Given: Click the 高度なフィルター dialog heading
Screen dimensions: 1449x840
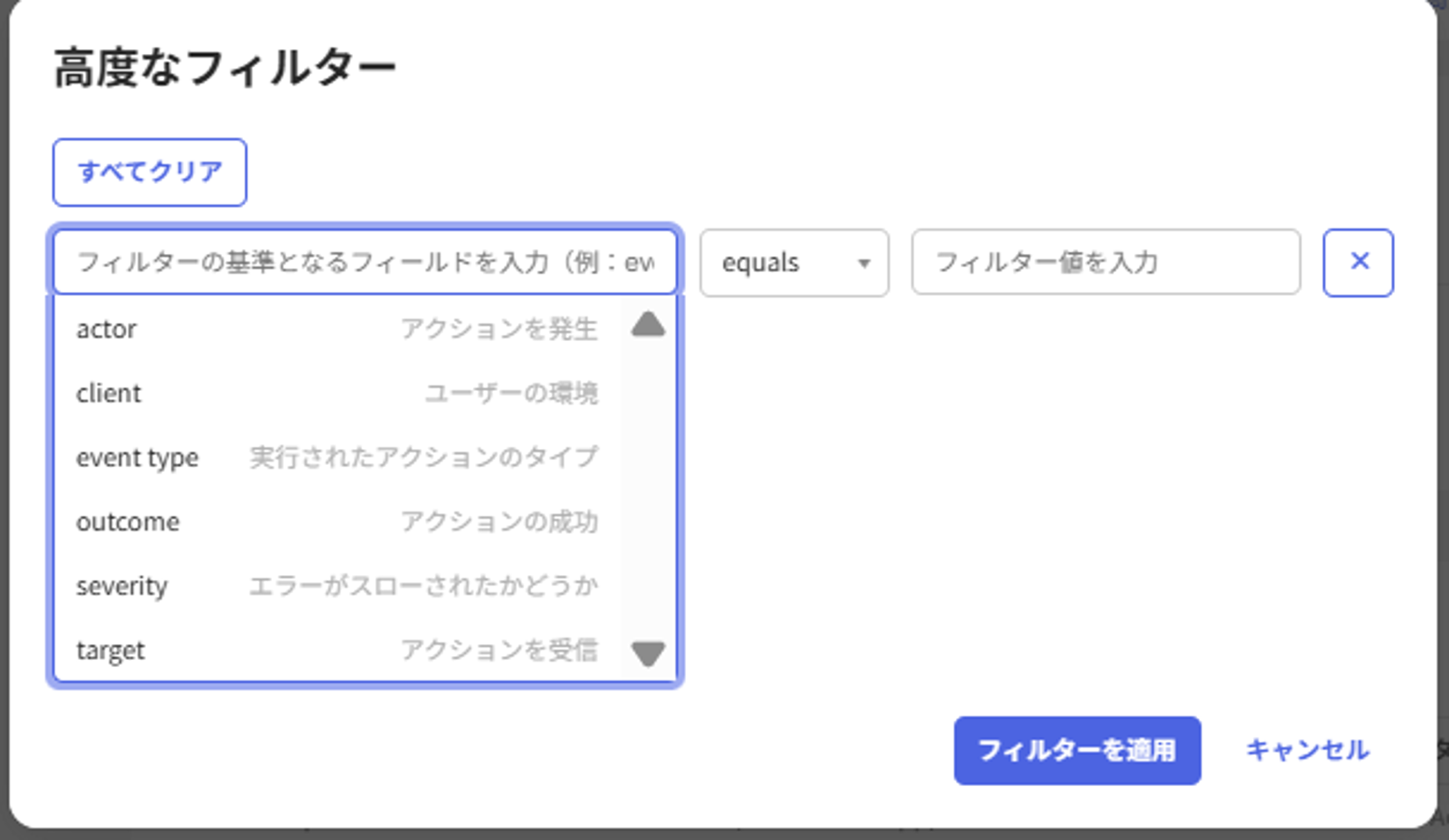Looking at the screenshot, I should coord(225,68).
